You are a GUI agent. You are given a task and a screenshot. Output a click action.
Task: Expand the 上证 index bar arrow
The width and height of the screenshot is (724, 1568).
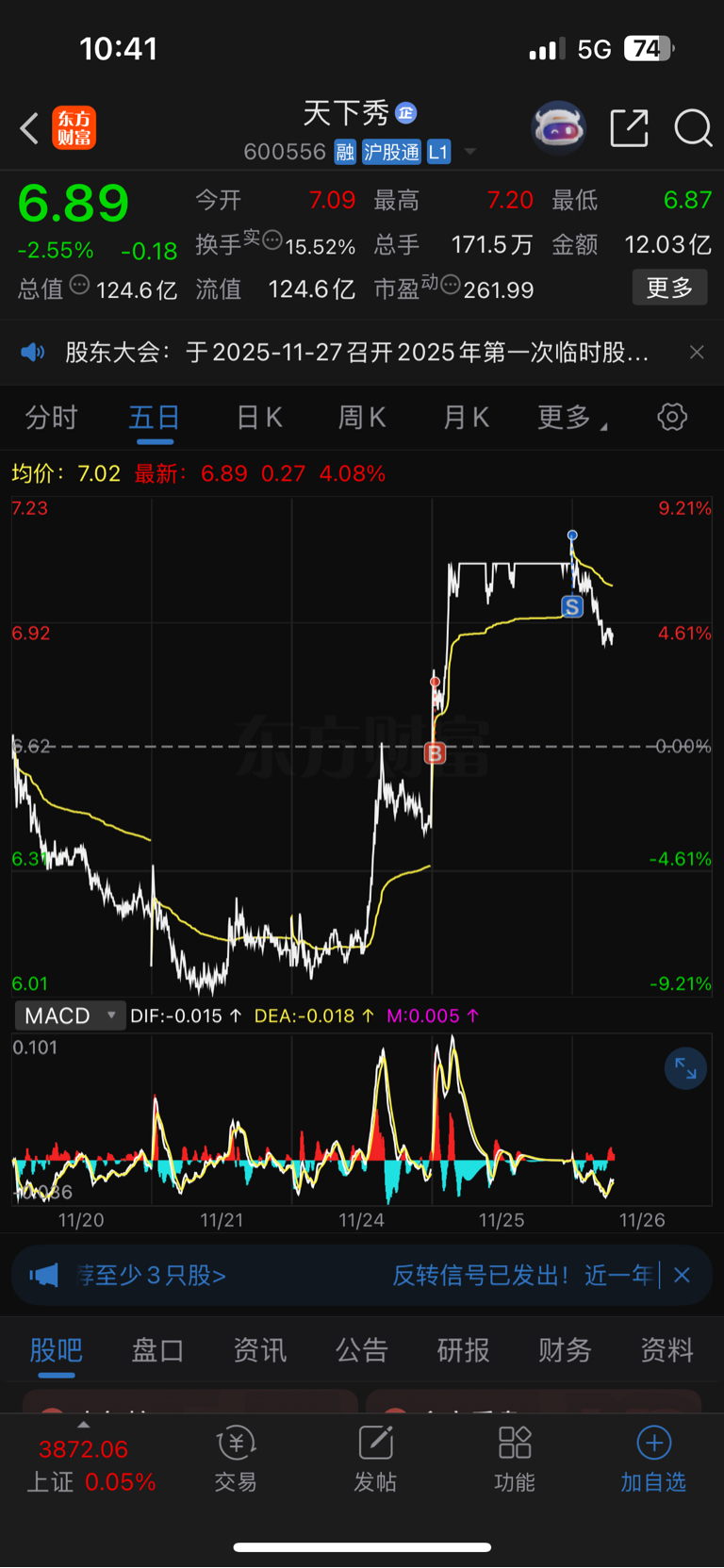pos(83,1425)
